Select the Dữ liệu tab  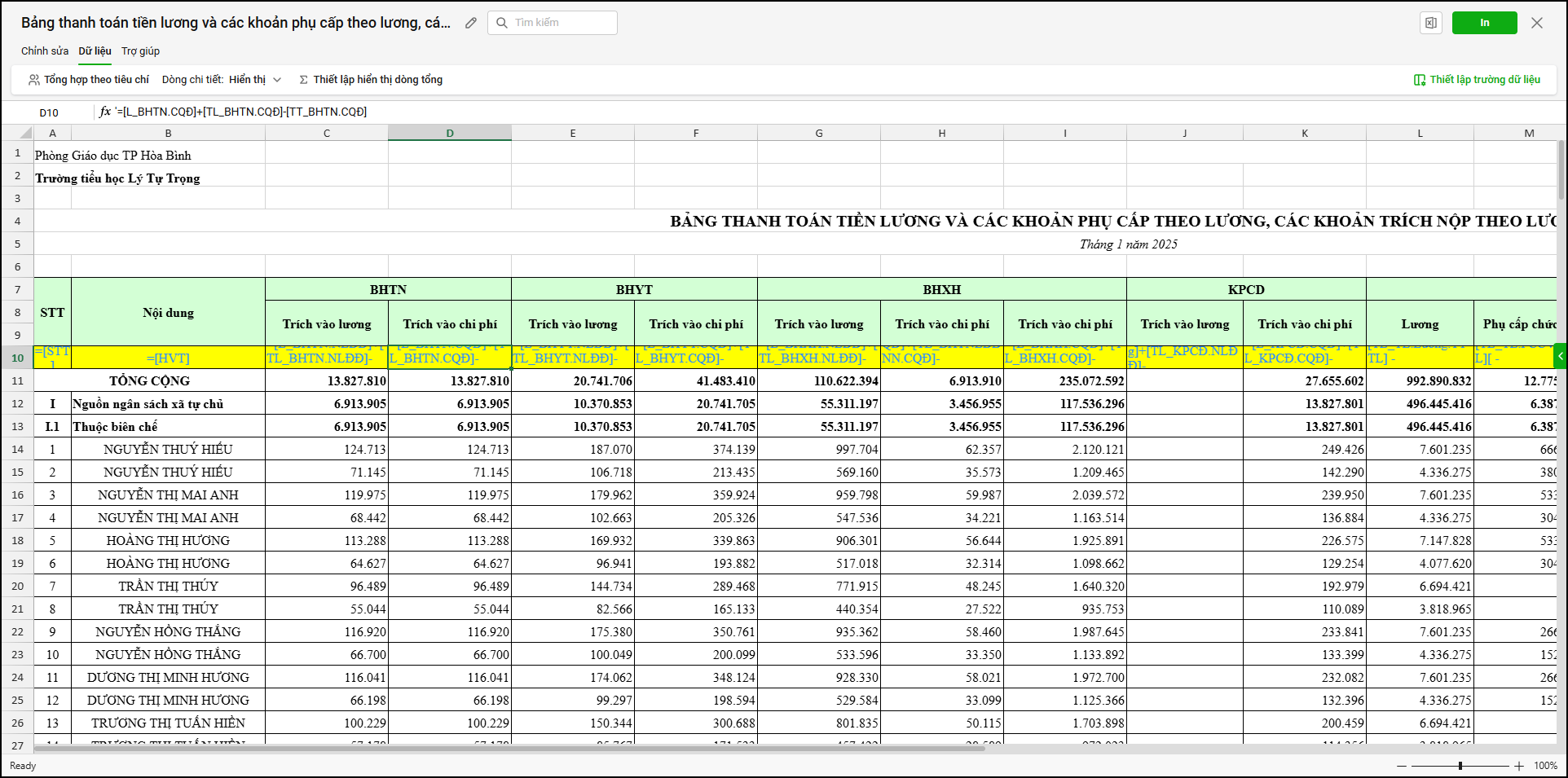click(x=95, y=51)
